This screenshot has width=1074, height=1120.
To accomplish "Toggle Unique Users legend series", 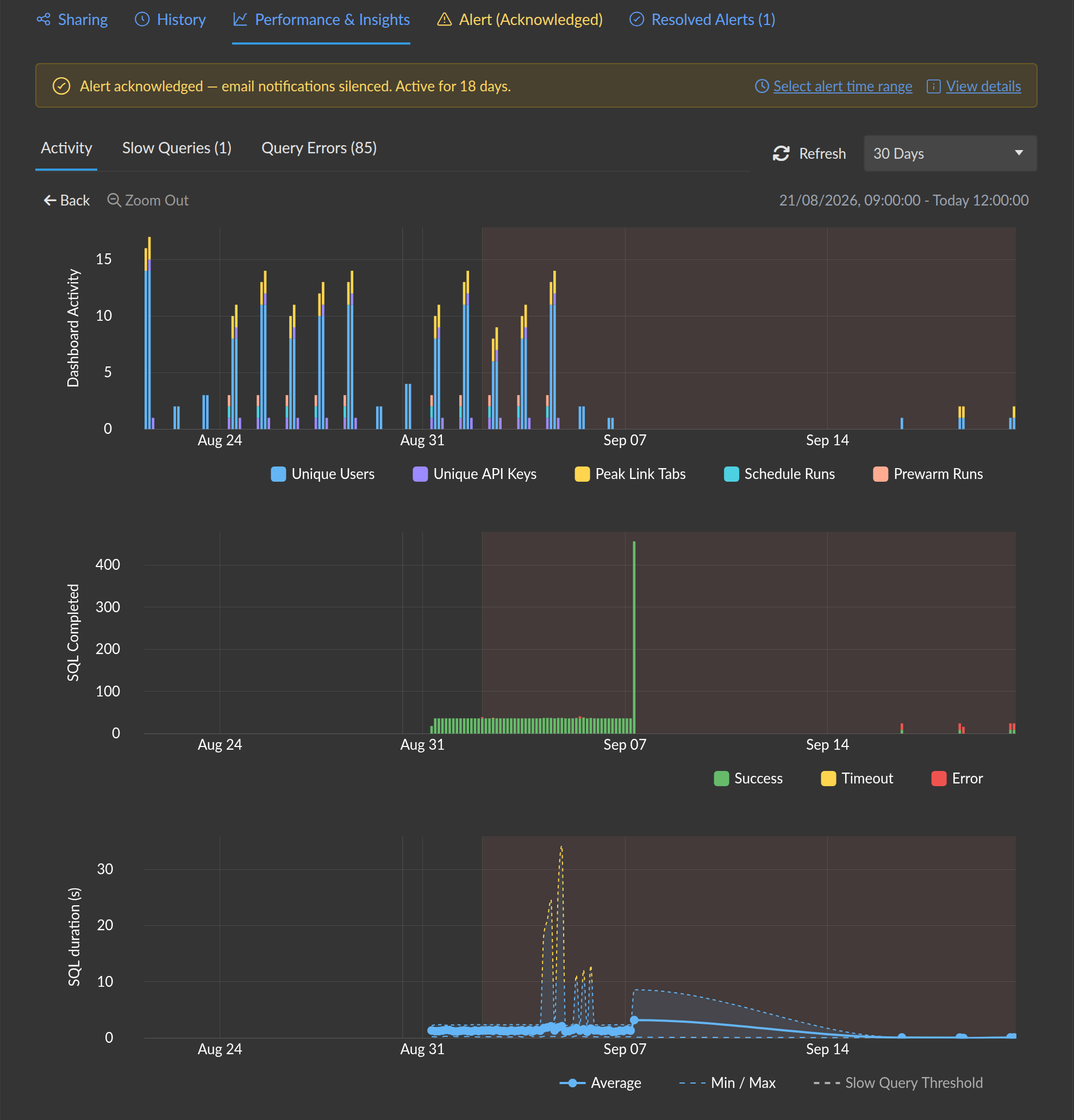I will [x=323, y=474].
